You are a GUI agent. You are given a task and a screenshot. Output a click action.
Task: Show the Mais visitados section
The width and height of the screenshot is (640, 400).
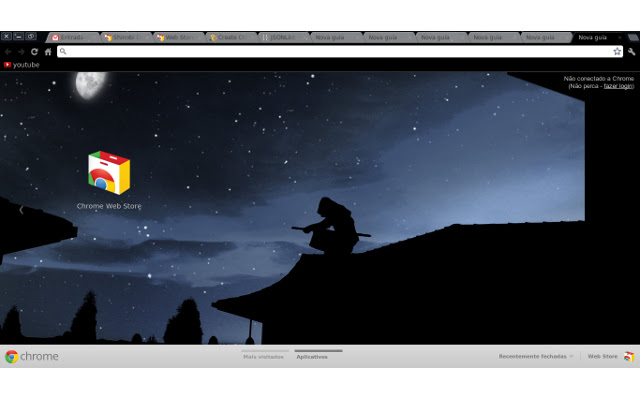(264, 357)
